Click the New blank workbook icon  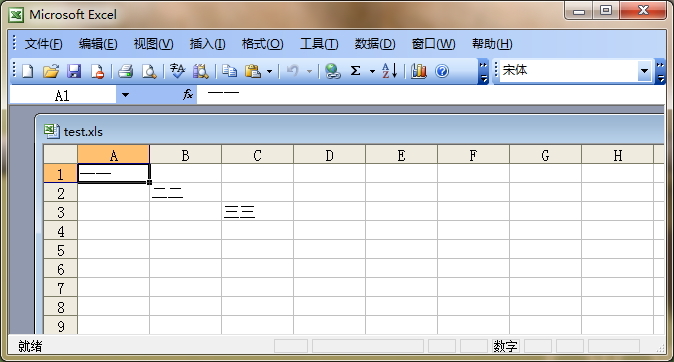point(28,71)
